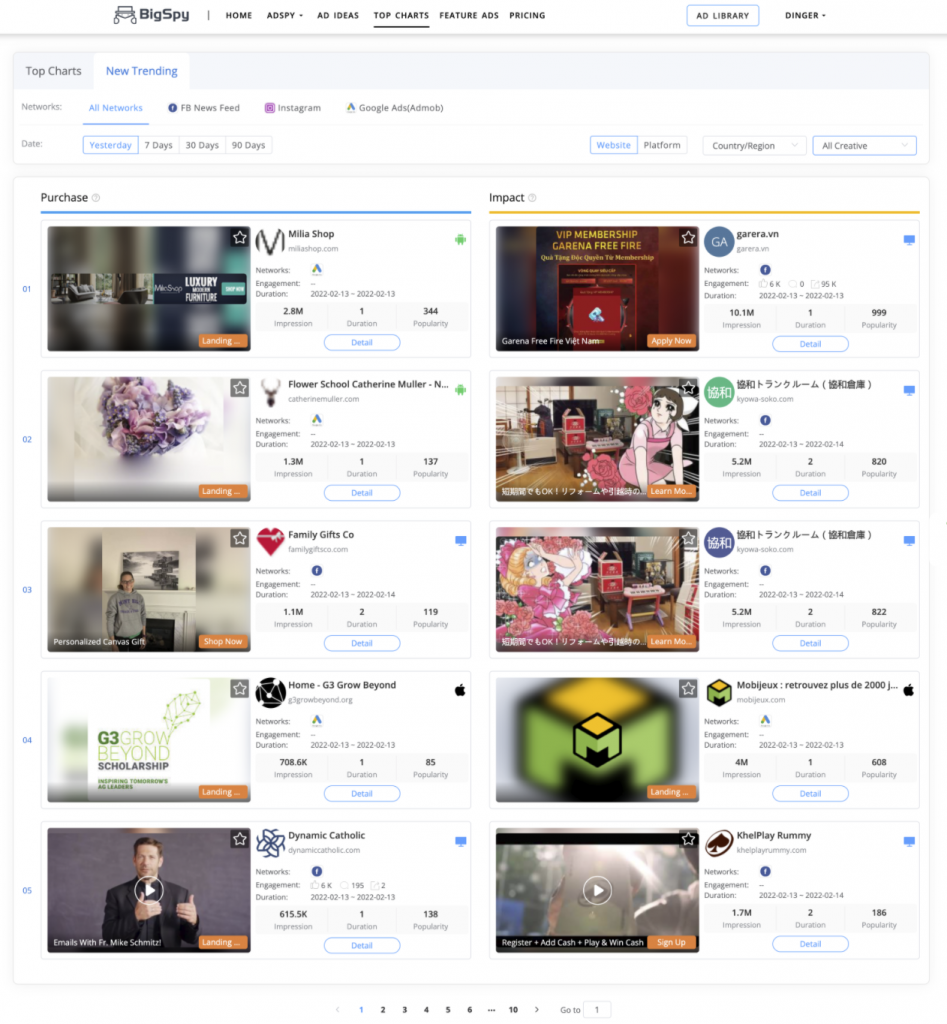Click the Milia Shop advertiser logo
The image size is (947, 1024).
(x=270, y=241)
